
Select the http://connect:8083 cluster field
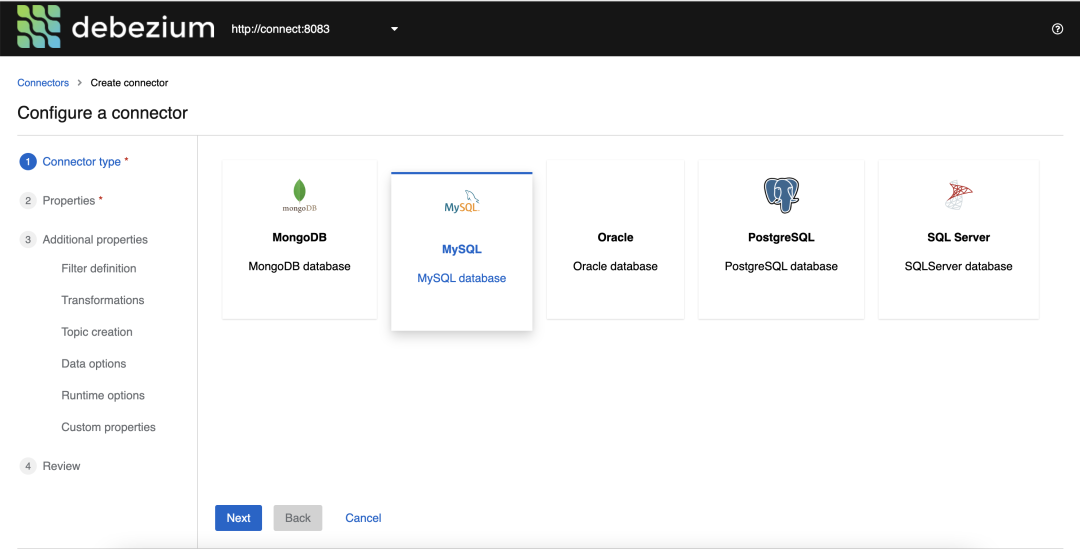(x=315, y=29)
